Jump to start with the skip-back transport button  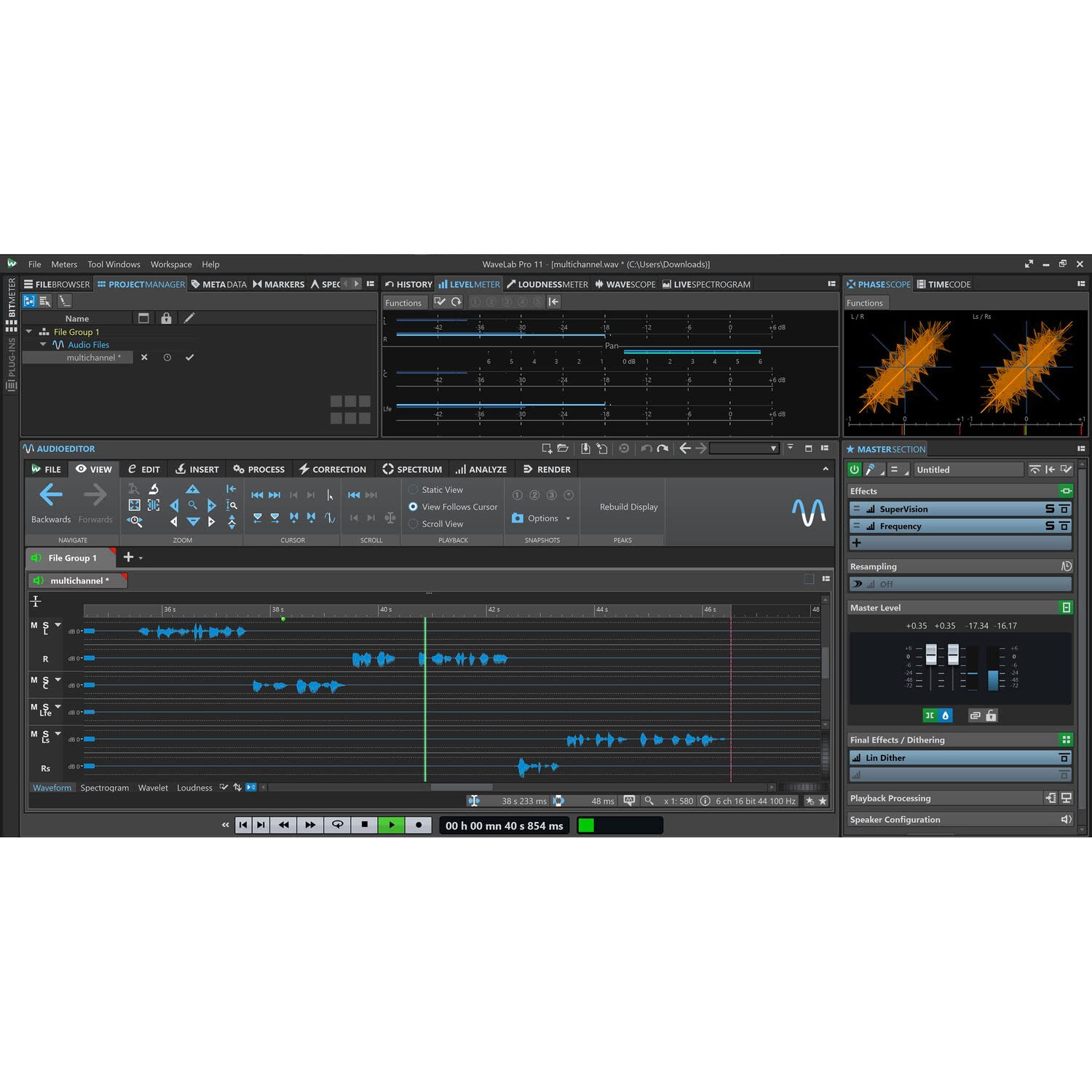243,825
